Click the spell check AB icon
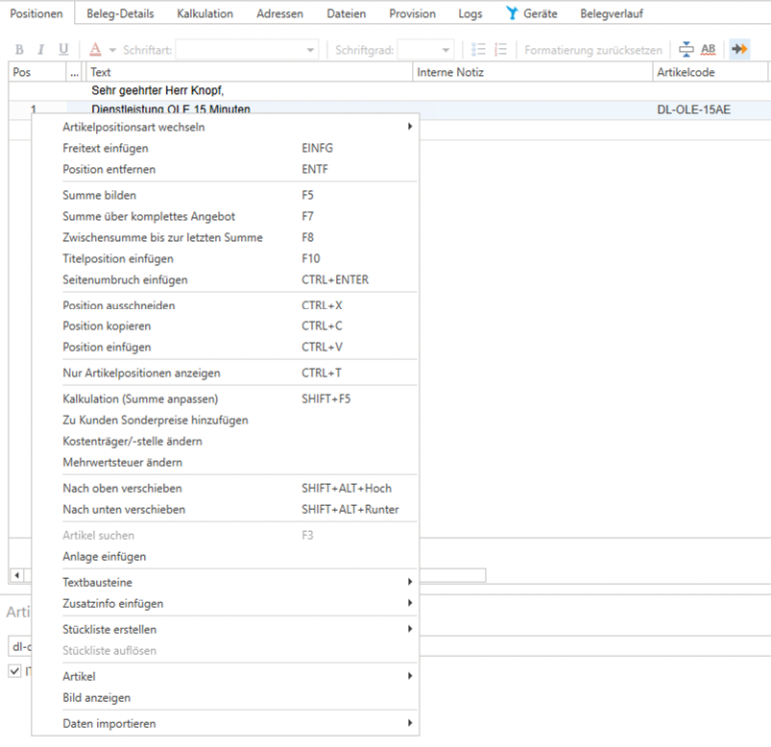Viewport: 771px width, 747px height. [x=708, y=49]
